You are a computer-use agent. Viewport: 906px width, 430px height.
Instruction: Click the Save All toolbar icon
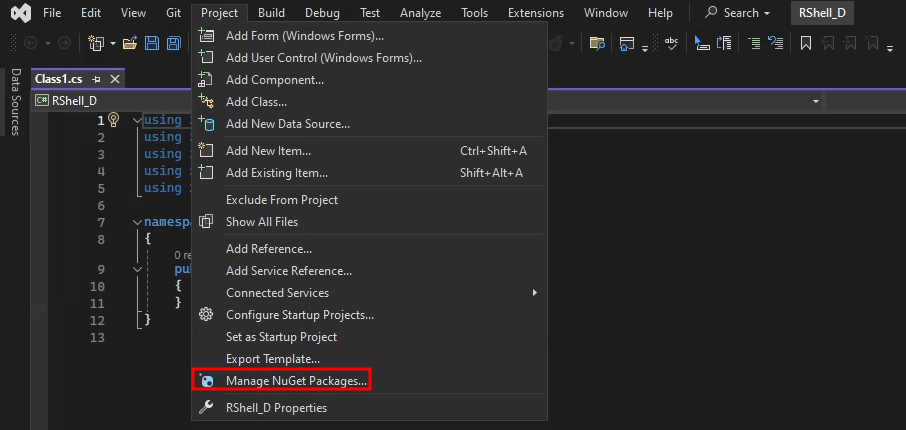pos(174,43)
